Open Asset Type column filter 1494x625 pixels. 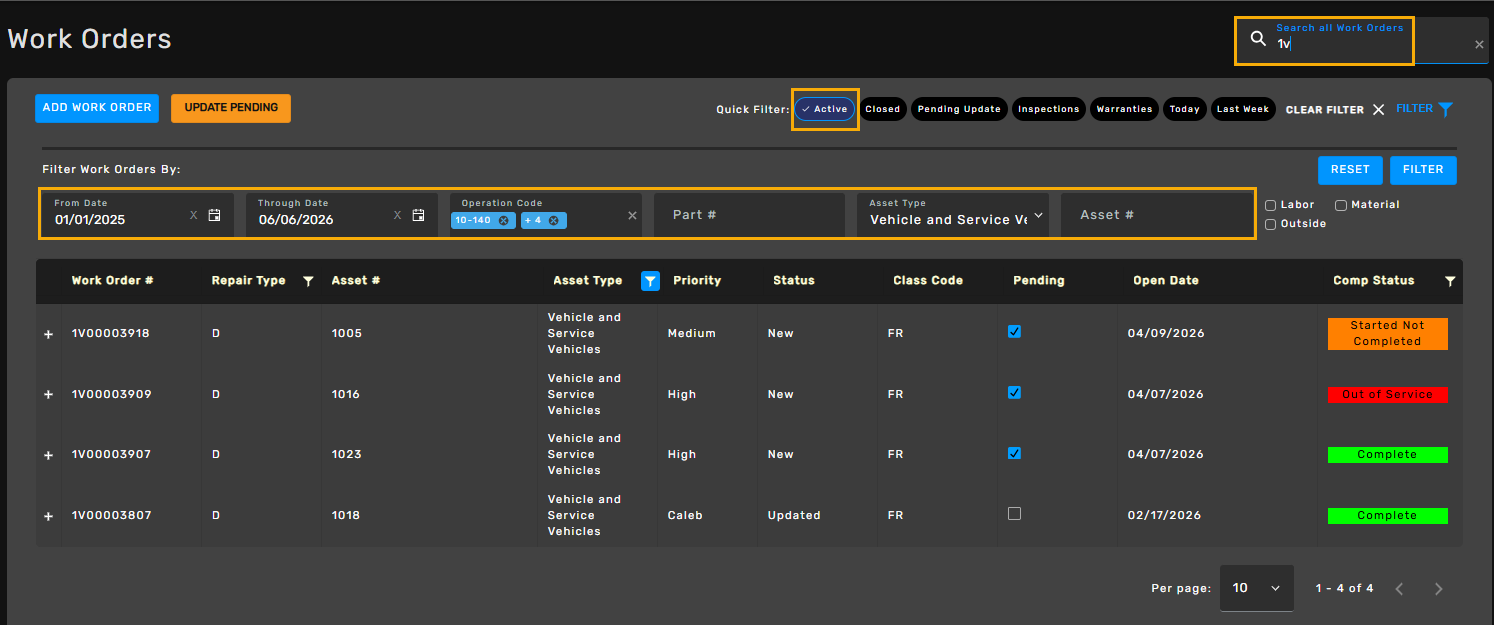tap(650, 282)
